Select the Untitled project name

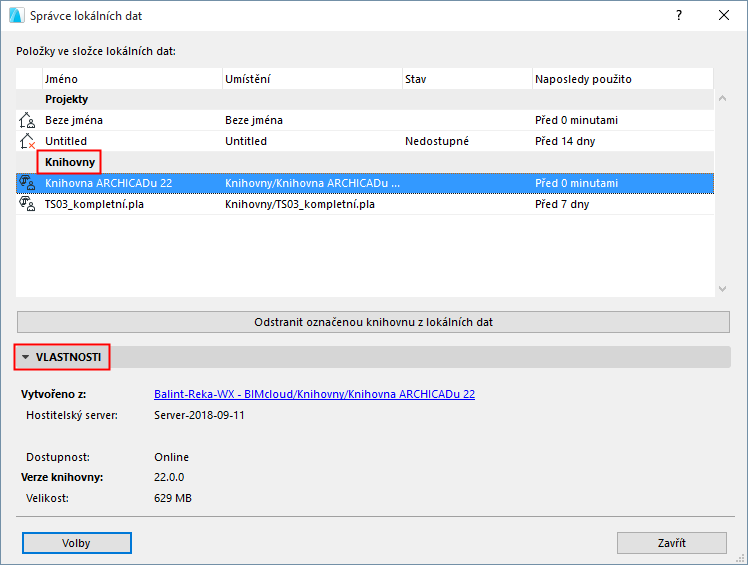66,141
